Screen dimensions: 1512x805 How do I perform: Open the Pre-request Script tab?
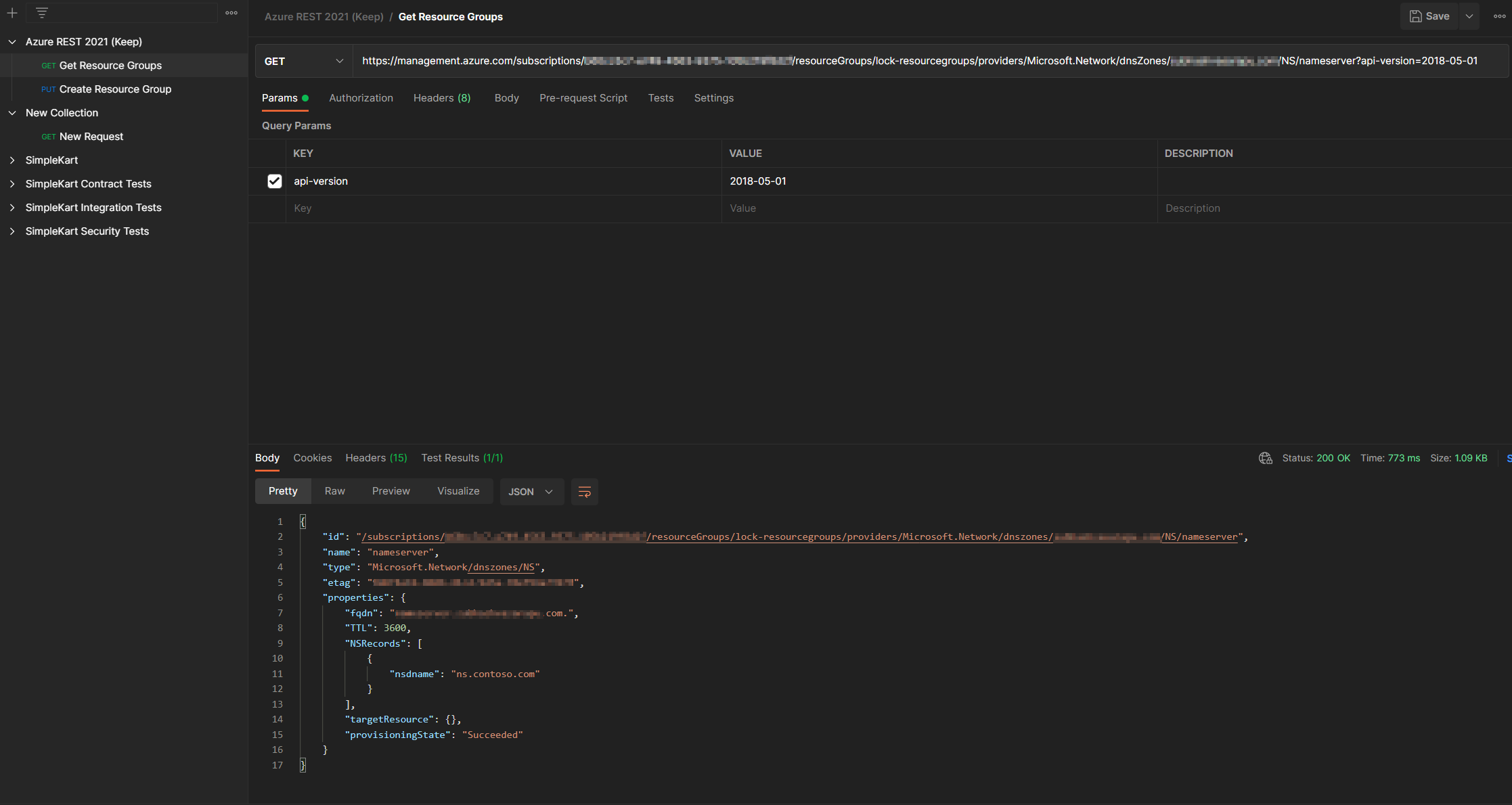click(x=583, y=98)
